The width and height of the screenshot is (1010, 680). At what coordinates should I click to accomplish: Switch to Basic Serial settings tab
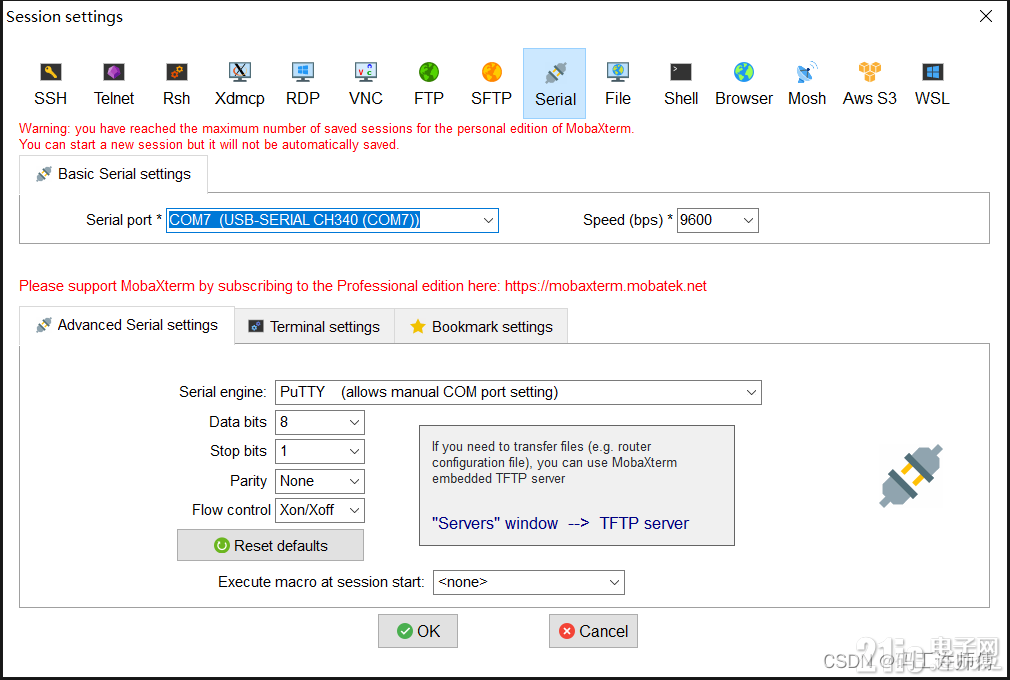point(113,174)
